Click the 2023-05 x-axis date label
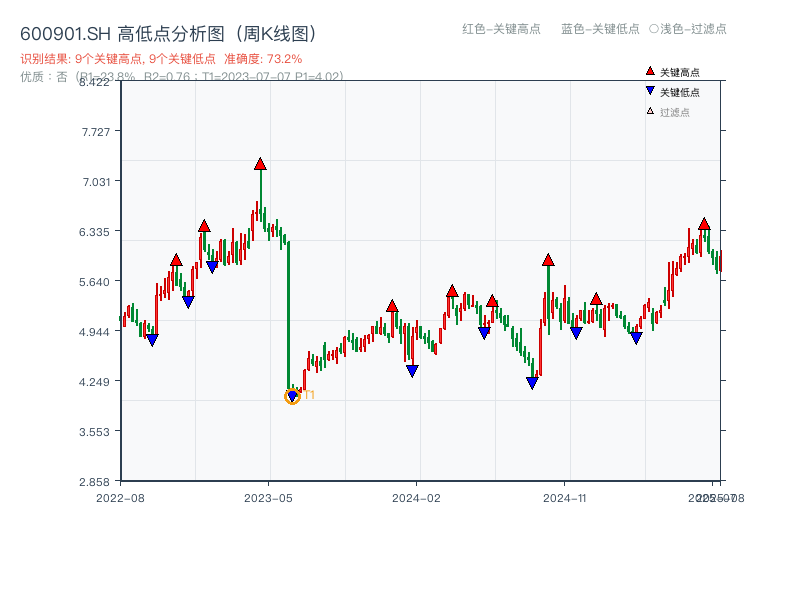 pyautogui.click(x=268, y=498)
